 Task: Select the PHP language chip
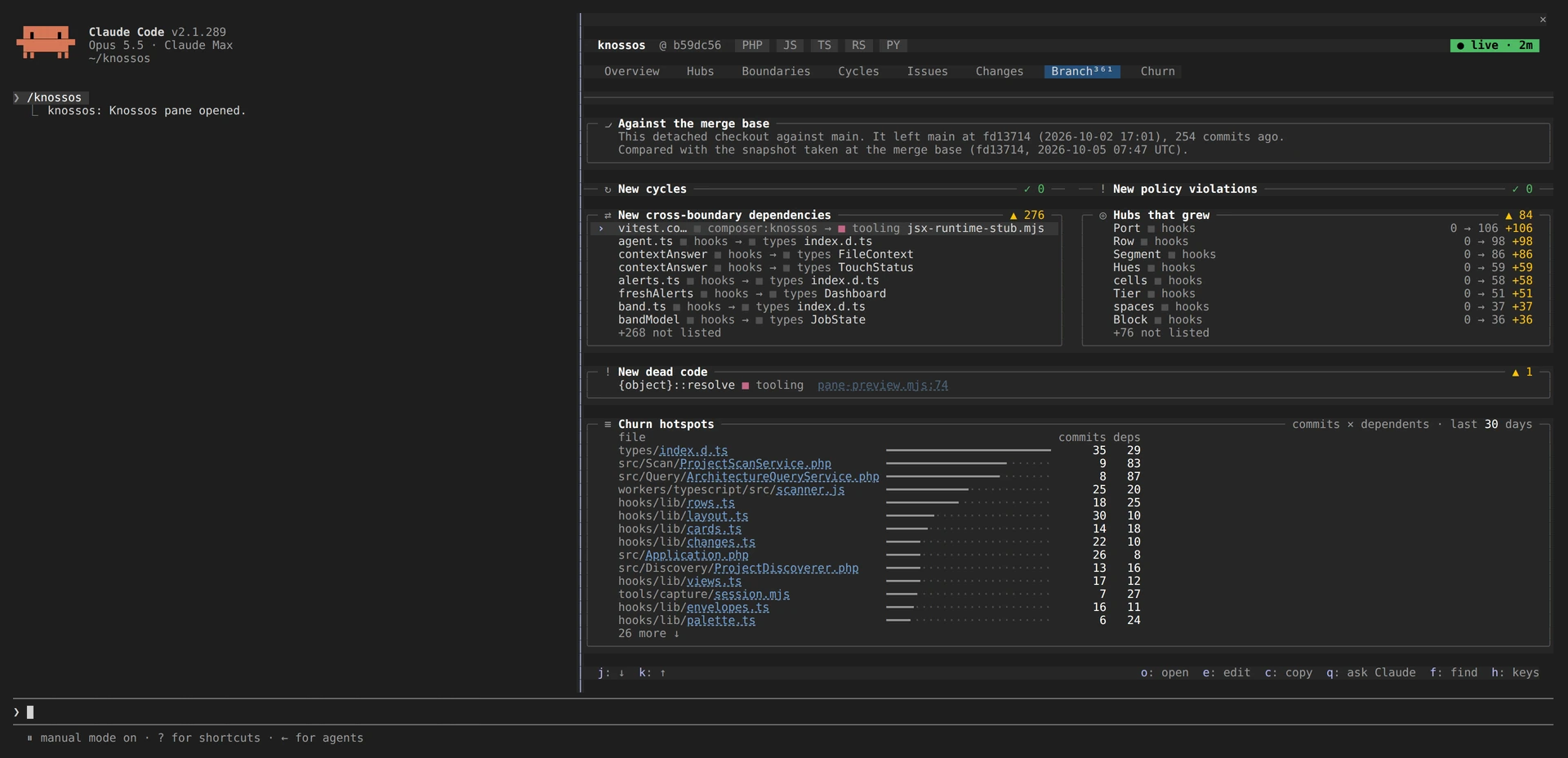click(x=752, y=46)
